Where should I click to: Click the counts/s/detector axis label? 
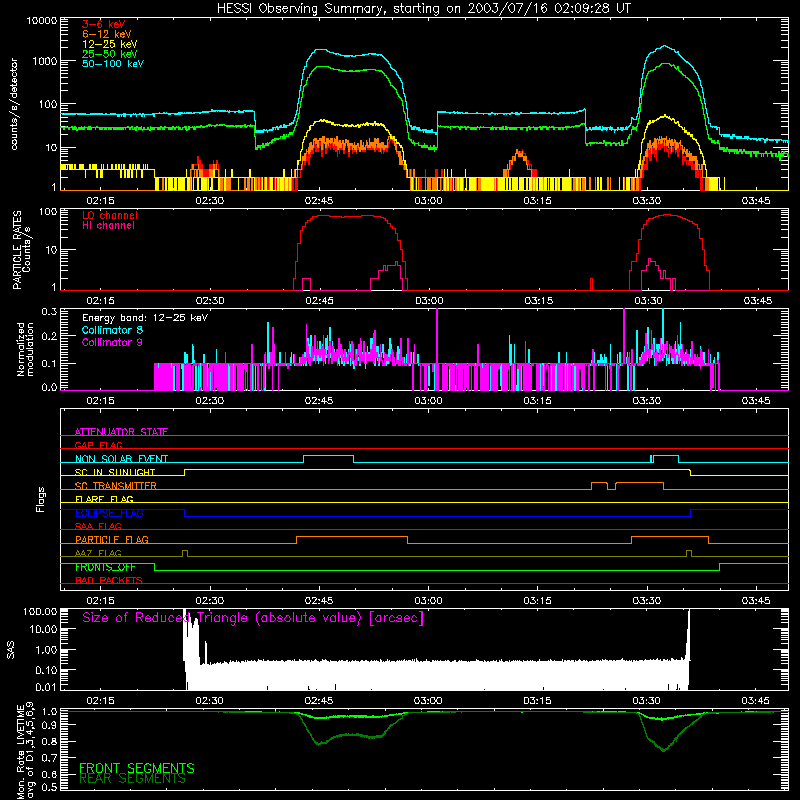pyautogui.click(x=14, y=104)
